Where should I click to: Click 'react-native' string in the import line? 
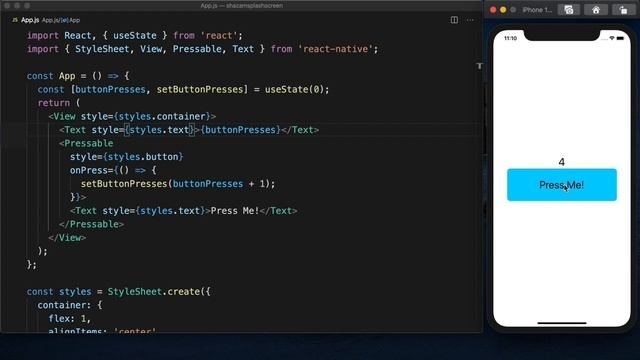pyautogui.click(x=335, y=49)
